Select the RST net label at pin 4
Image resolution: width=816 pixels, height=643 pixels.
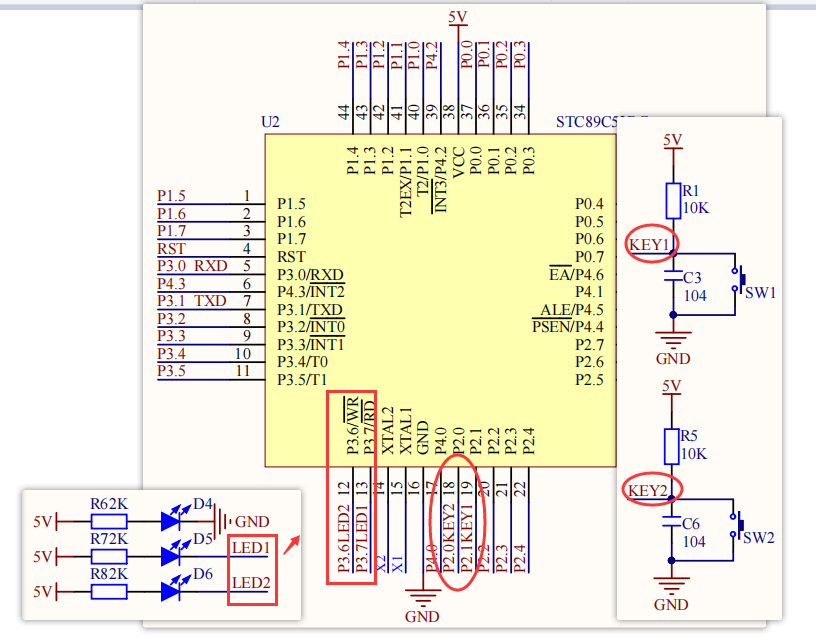[172, 249]
